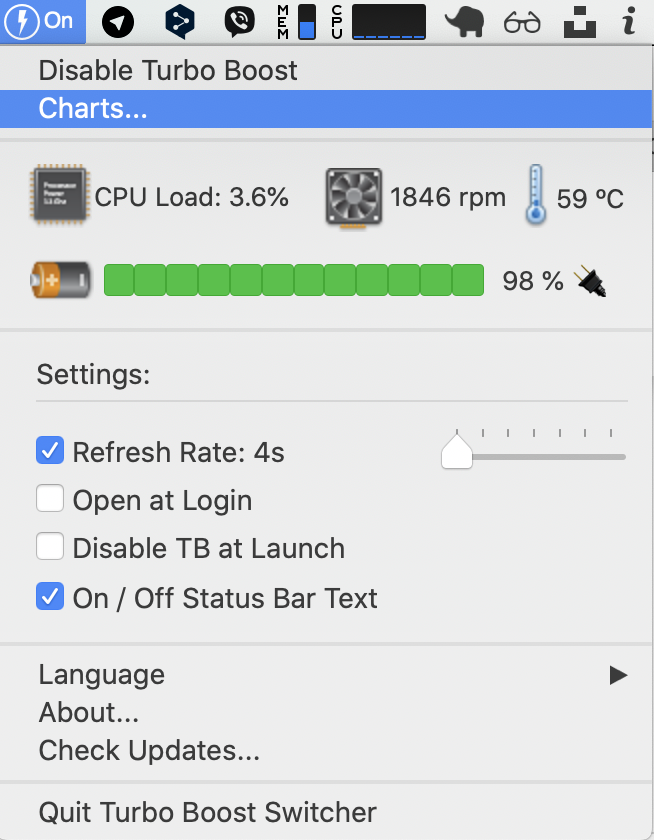Click the Turbo Boost lightning icon in menu bar
Screen dimensions: 654x840
22,20
